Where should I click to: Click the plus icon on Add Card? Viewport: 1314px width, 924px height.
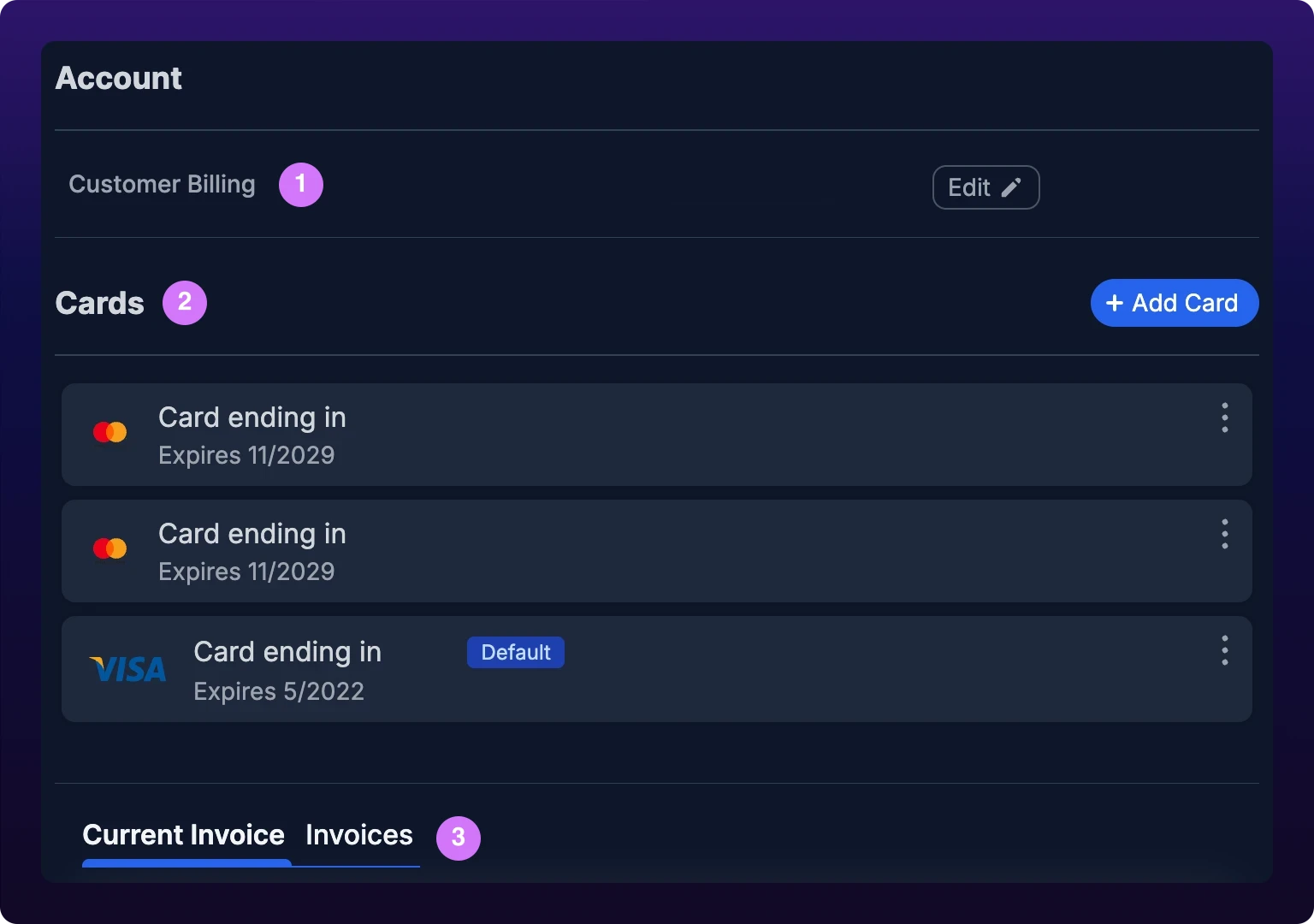tap(1114, 303)
